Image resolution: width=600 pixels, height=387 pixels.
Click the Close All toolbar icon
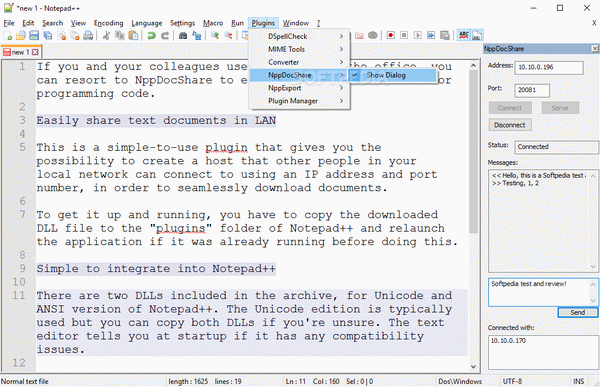(x=75, y=36)
